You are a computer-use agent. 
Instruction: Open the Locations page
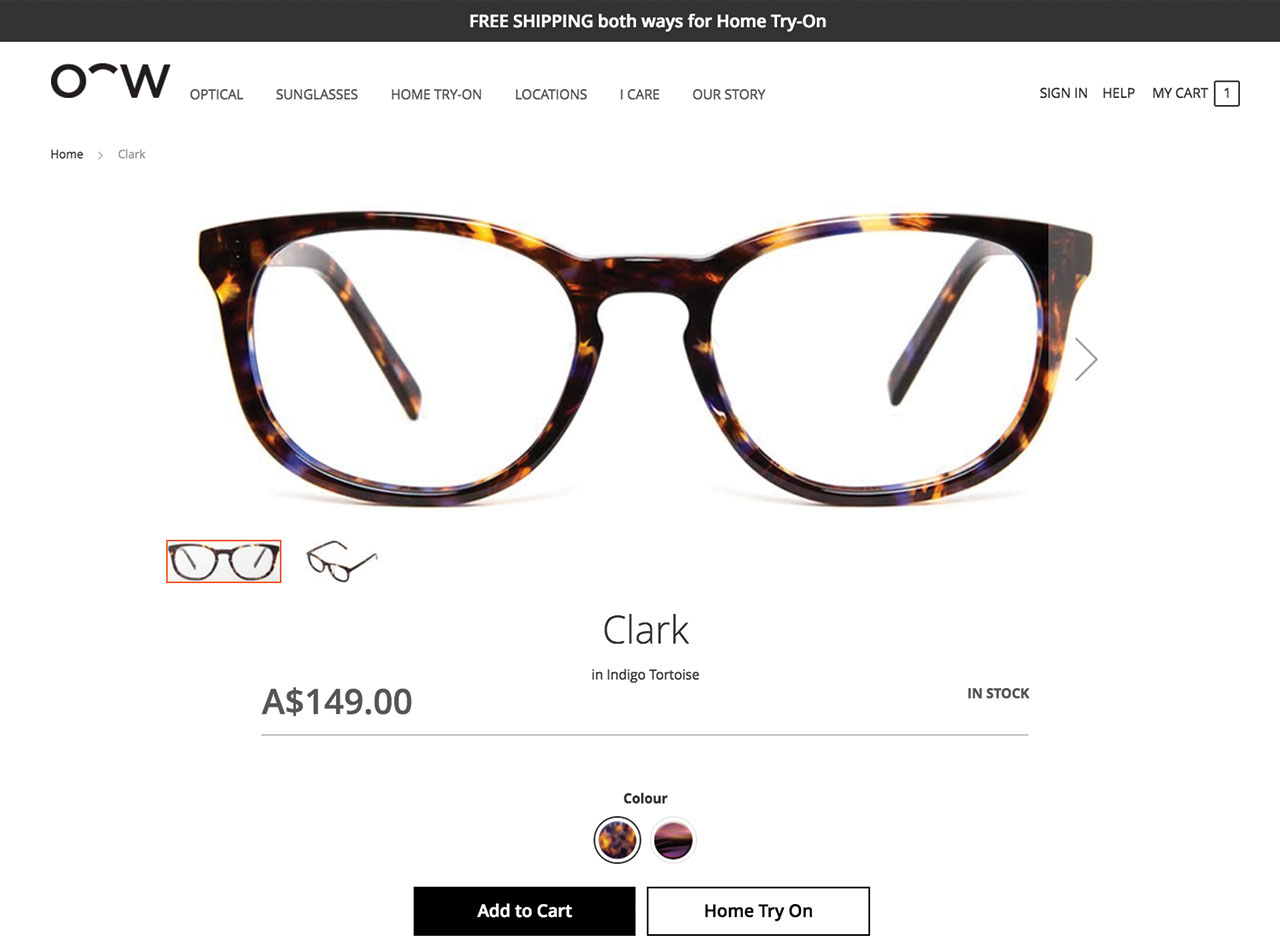pos(551,94)
